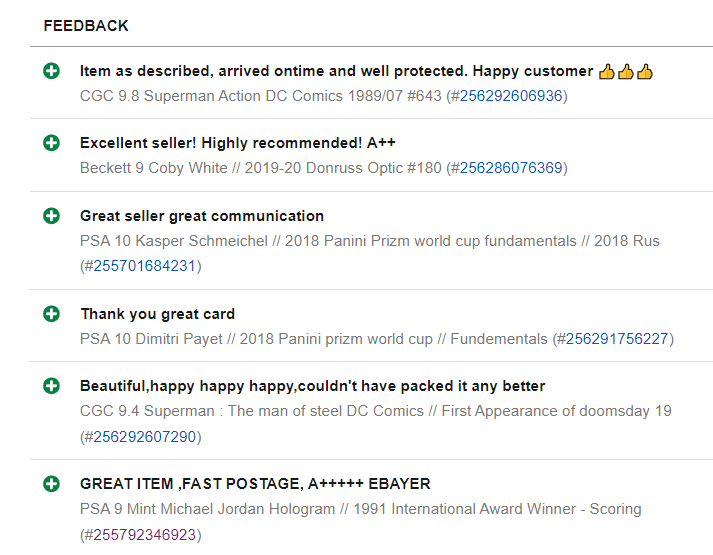Click the FEEDBACK section heading
This screenshot has width=713, height=555.
(86, 26)
